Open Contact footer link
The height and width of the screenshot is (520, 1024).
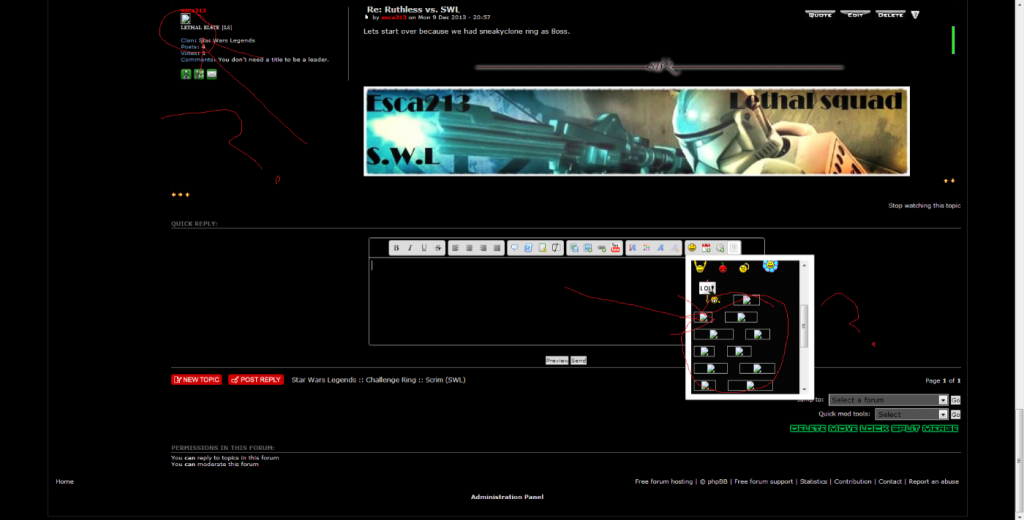890,481
